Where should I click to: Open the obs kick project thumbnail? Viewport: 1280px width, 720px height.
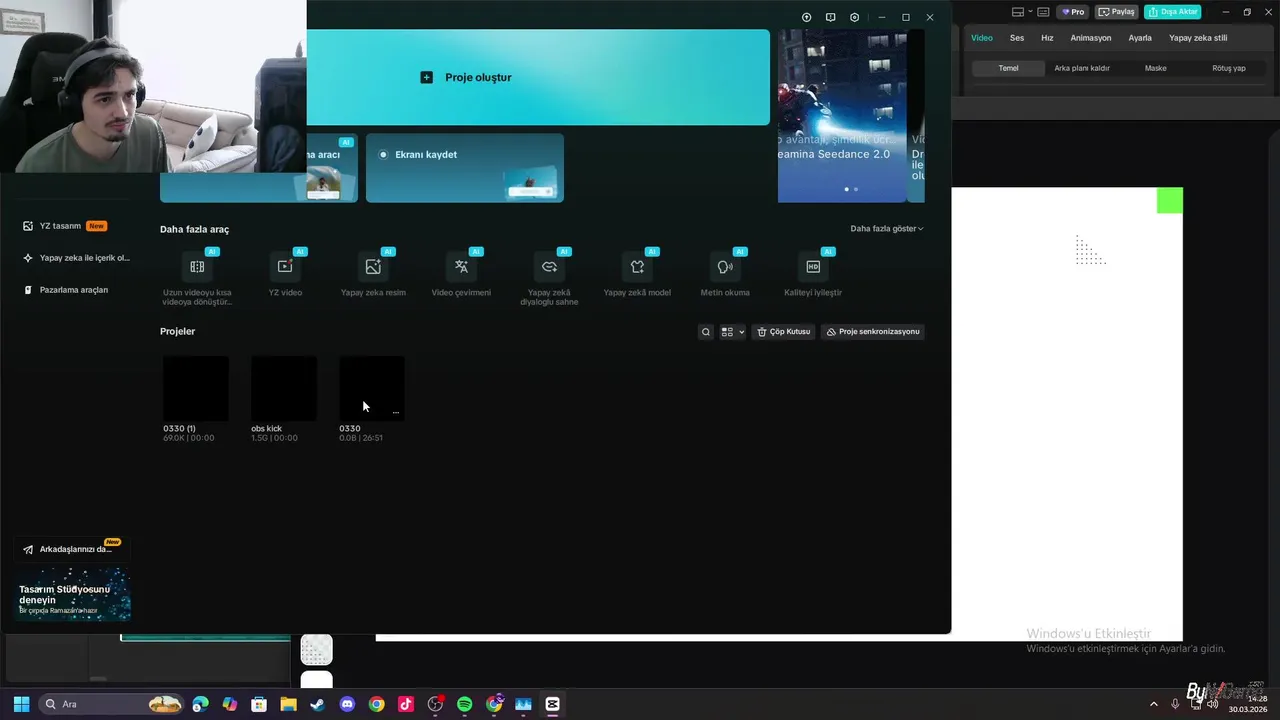(x=284, y=388)
